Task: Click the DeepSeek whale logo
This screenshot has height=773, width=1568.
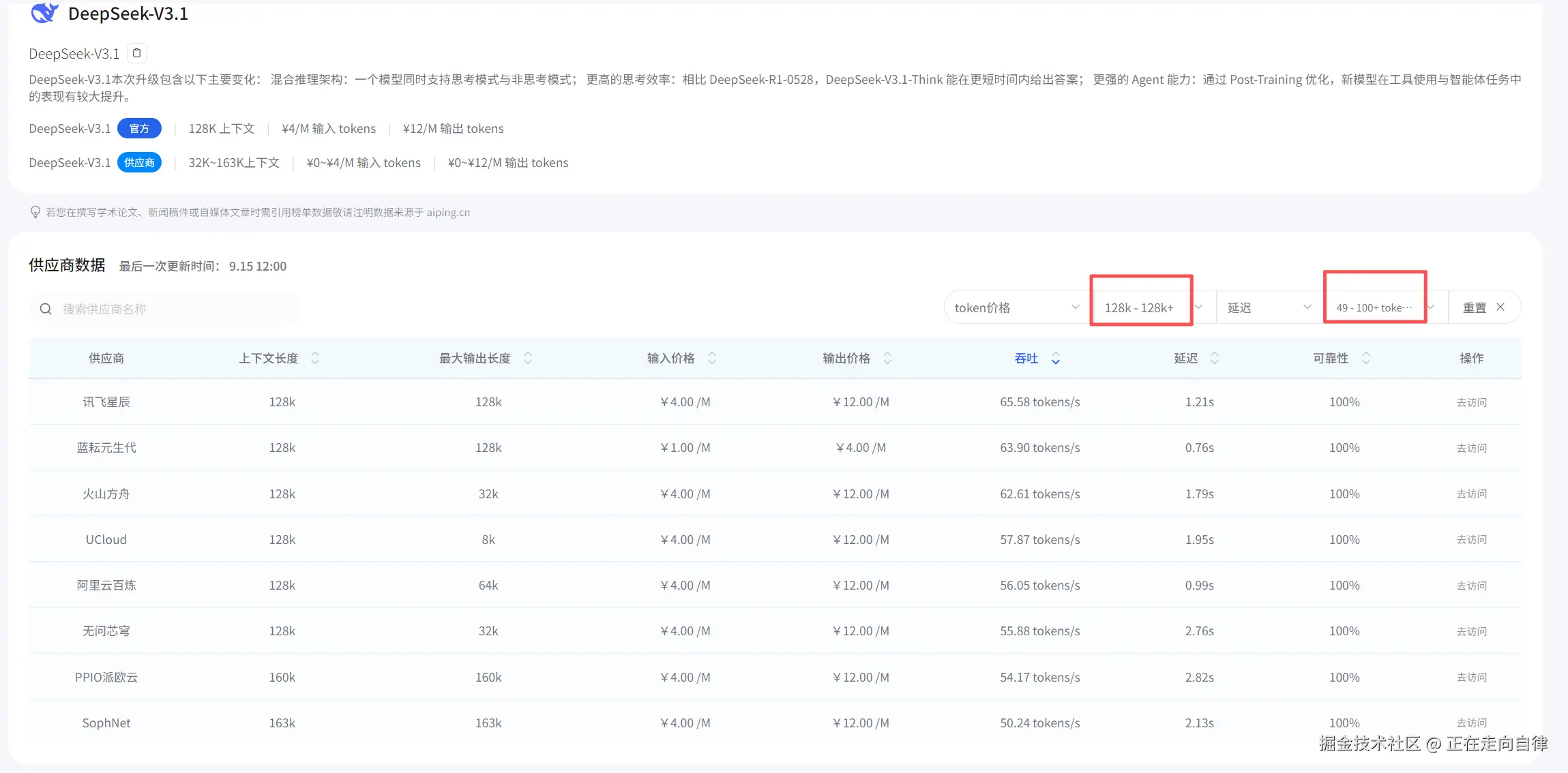Action: point(44,13)
